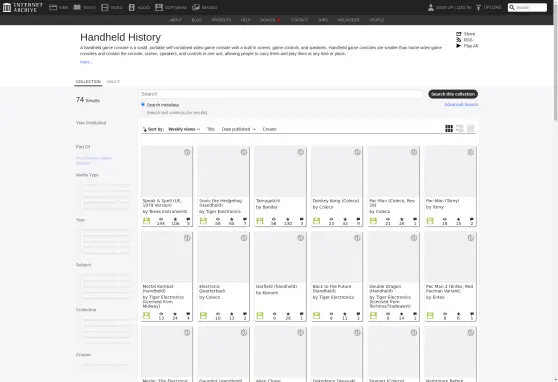The image size is (558, 382).
Task: Open the Software section in top navigation
Action: pyautogui.click(x=171, y=7)
